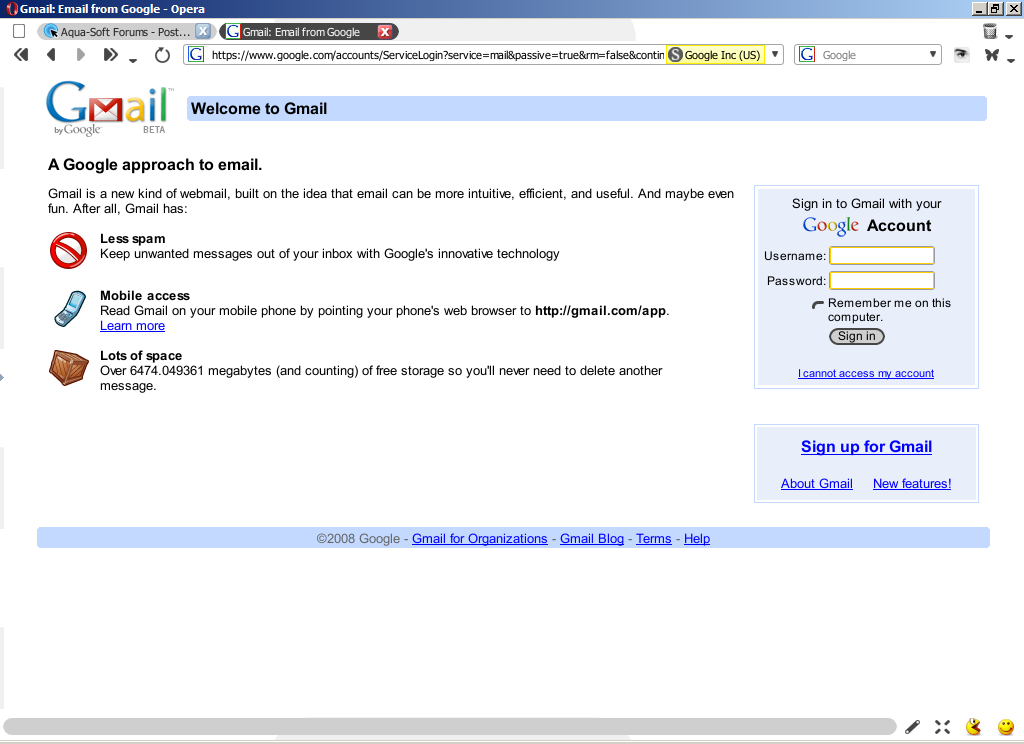This screenshot has width=1024, height=744.
Task: Open the New features! link
Action: (912, 483)
